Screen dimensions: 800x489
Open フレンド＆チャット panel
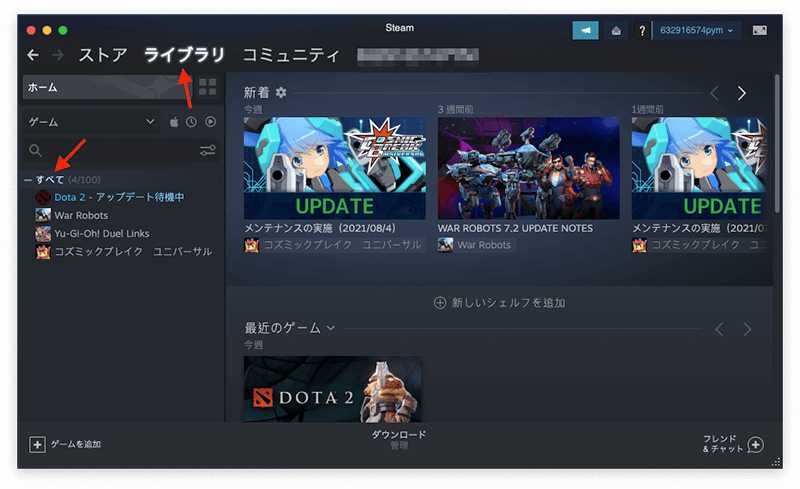point(733,444)
